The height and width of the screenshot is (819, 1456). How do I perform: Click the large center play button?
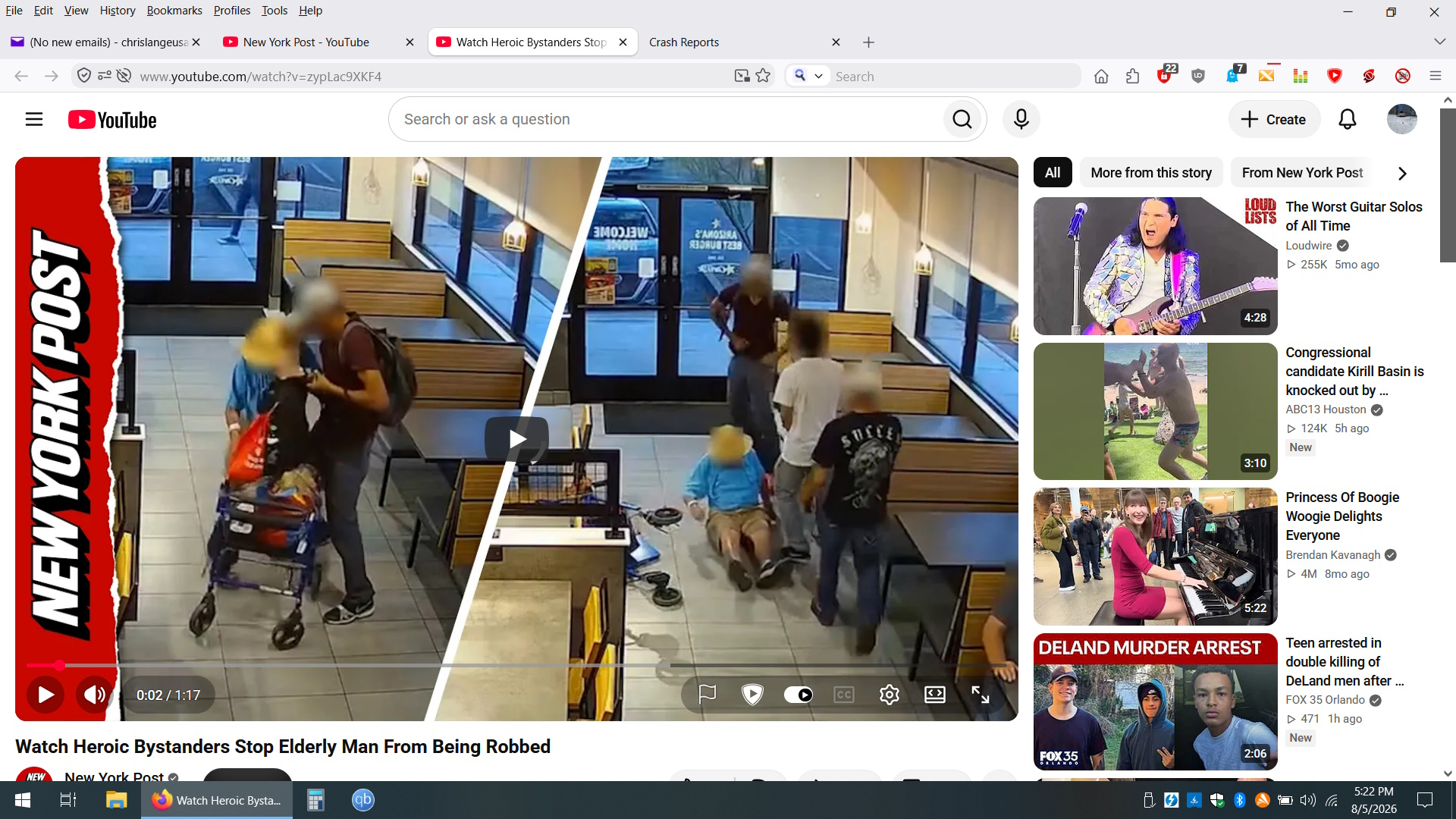pos(516,439)
